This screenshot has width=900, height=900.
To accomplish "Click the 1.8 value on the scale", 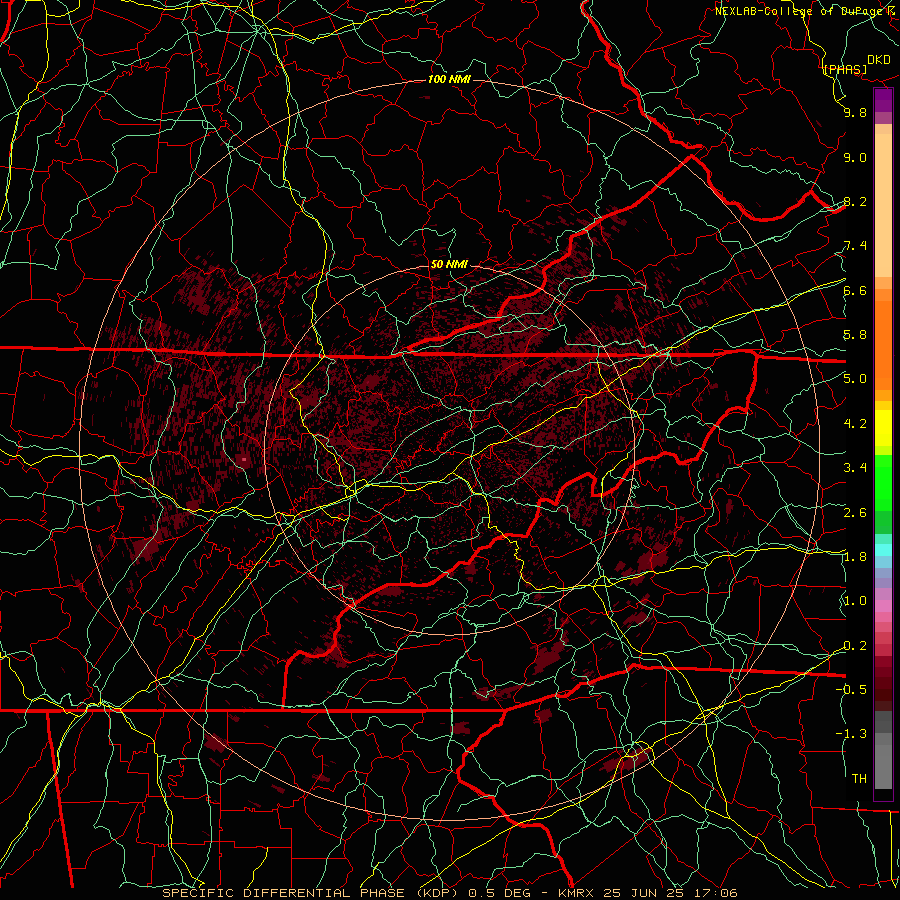I will (x=855, y=557).
